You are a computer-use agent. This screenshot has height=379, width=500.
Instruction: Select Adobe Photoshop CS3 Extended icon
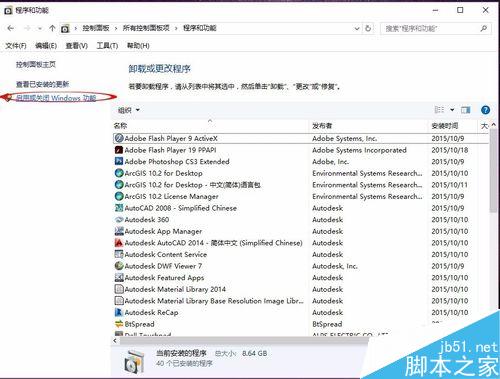[x=119, y=161]
